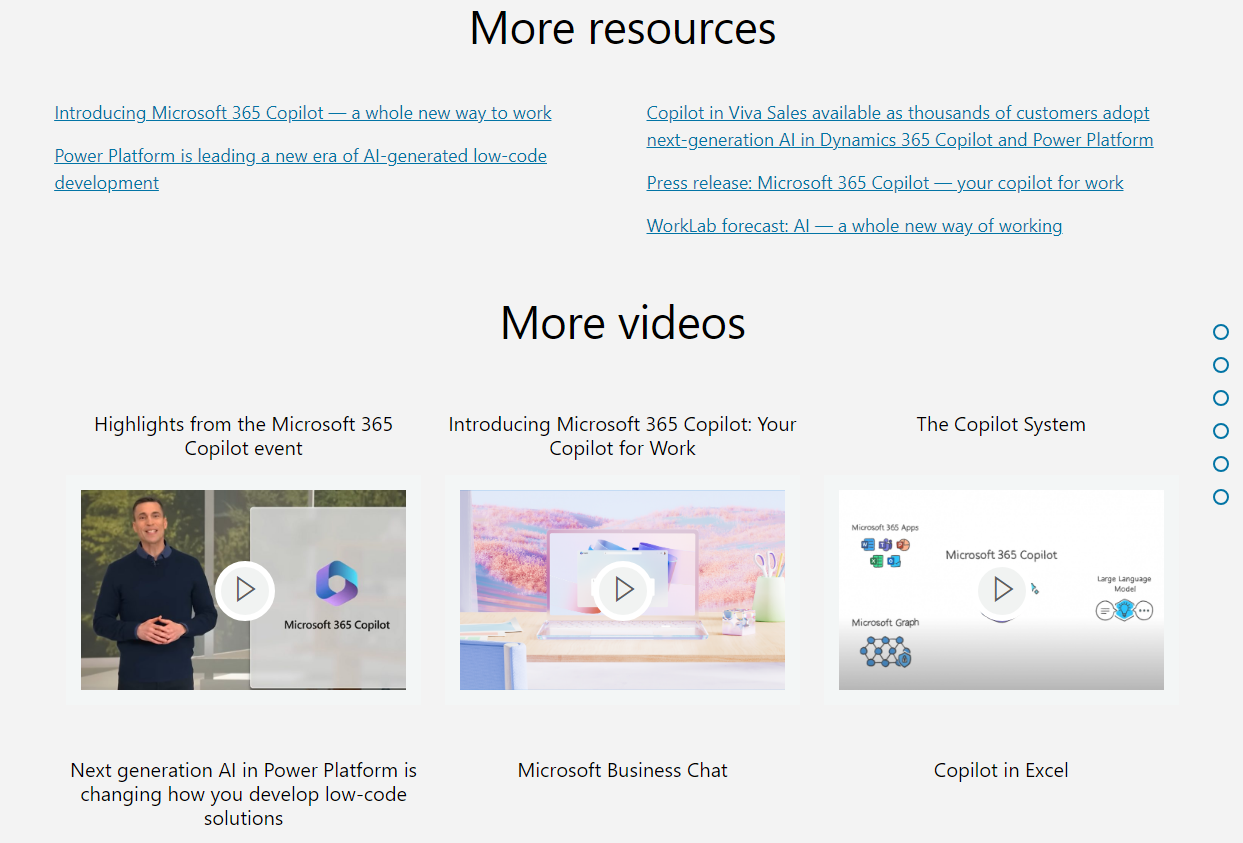Select the fifth page navigation dot

tap(1220, 464)
